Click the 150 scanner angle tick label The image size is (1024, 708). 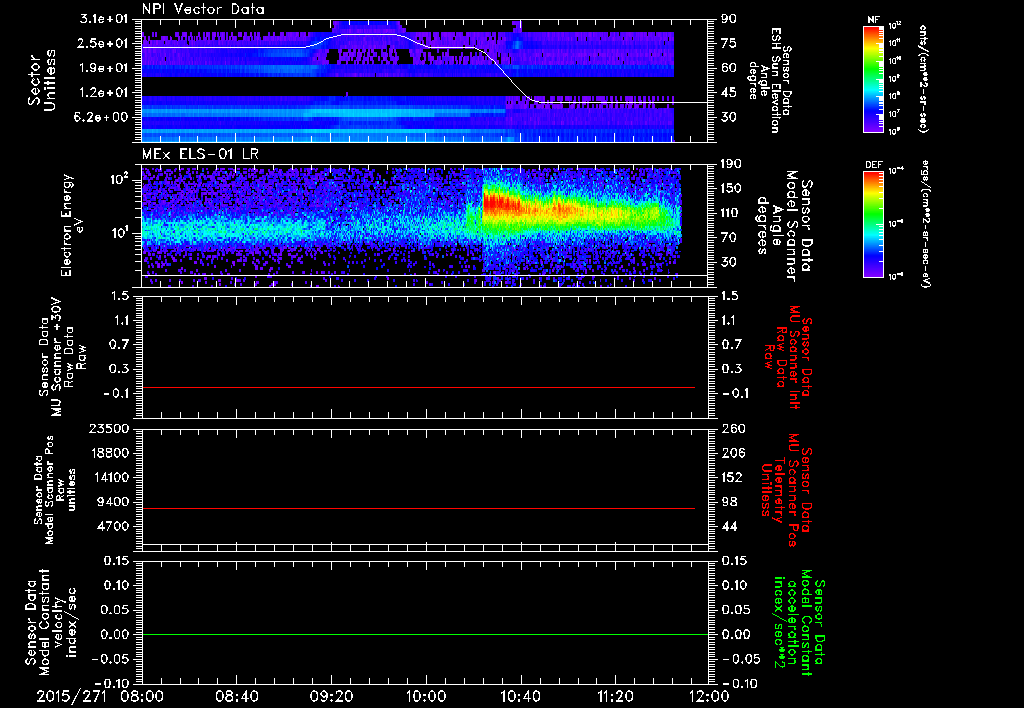pos(733,189)
